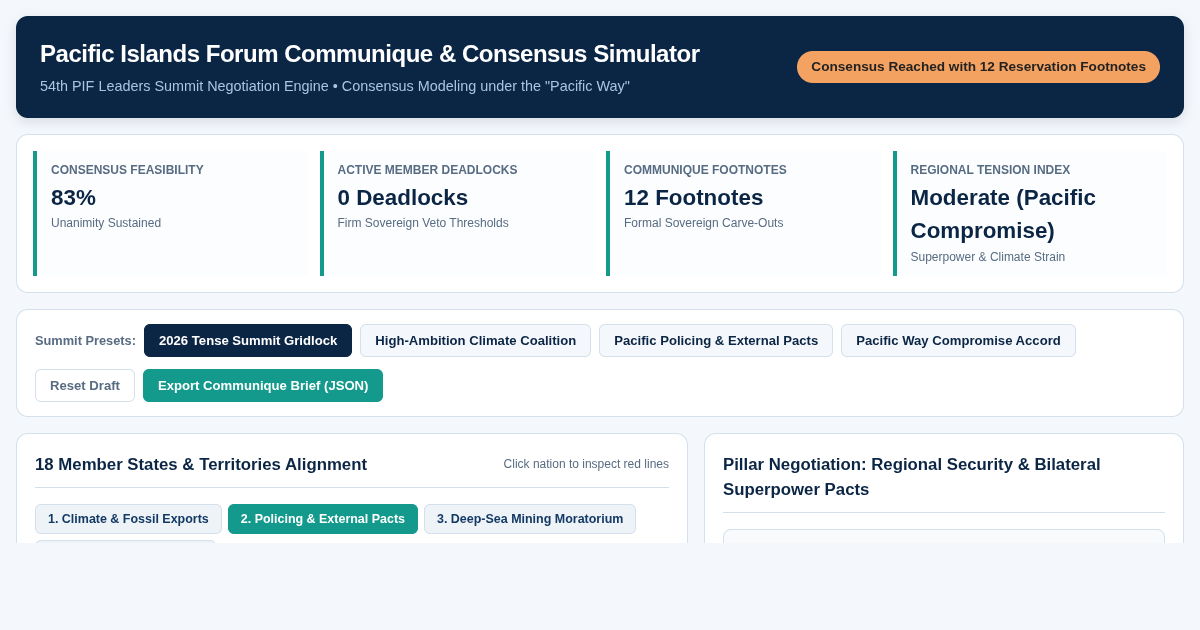The height and width of the screenshot is (630, 1200).
Task: Click the Pacific Islands Forum simulator title
Action: pos(370,54)
